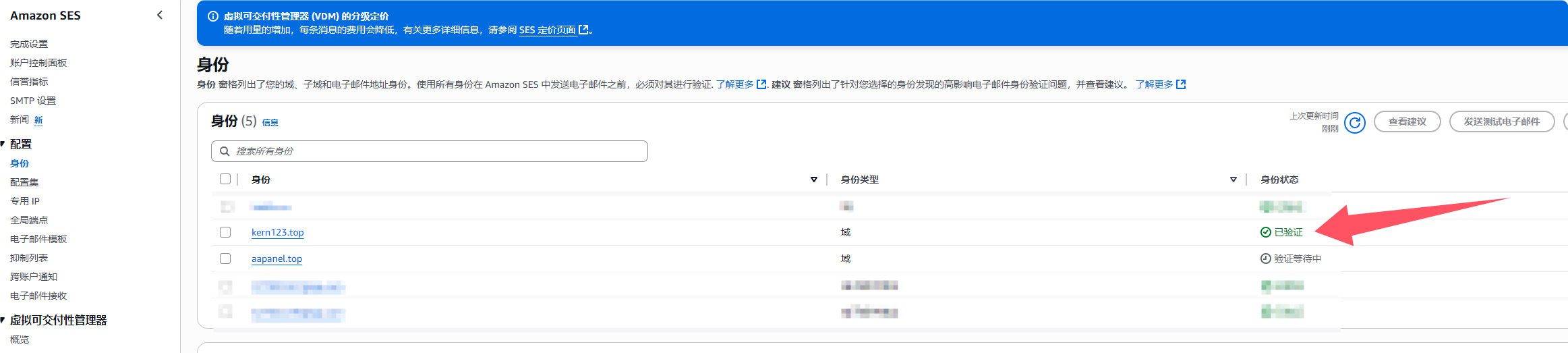
Task: Click the 信息 link beside 身份 (5)
Action: coord(270,122)
